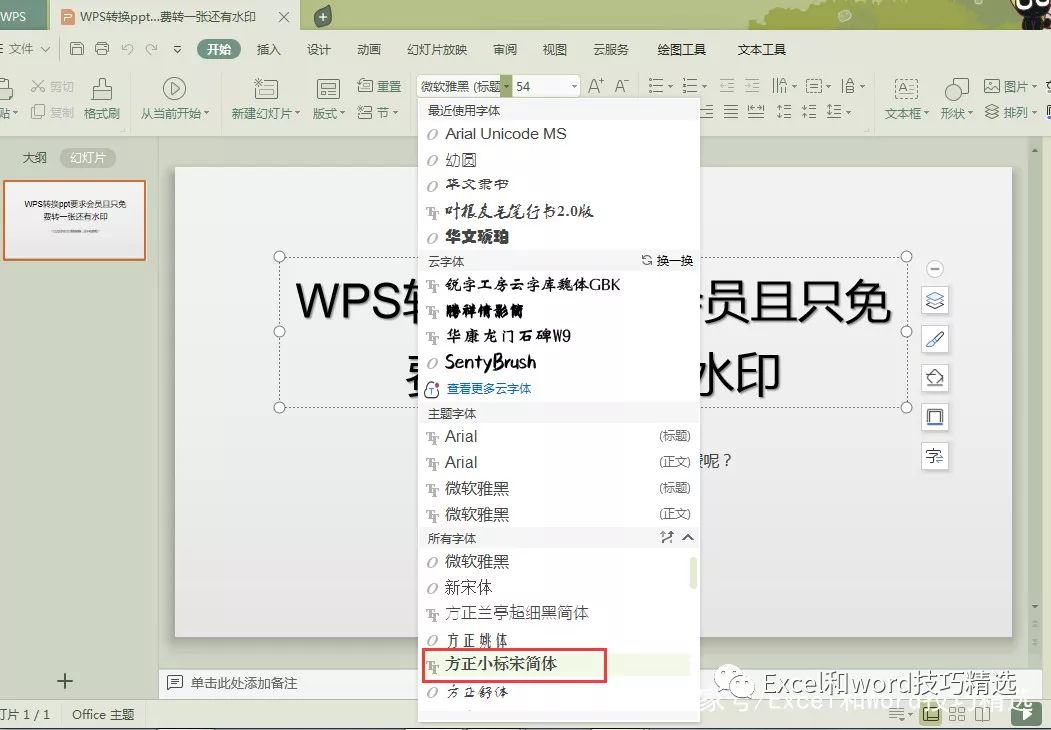Click the Reset (重置) slide button
Screen dimensions: 1051x730
click(379, 86)
